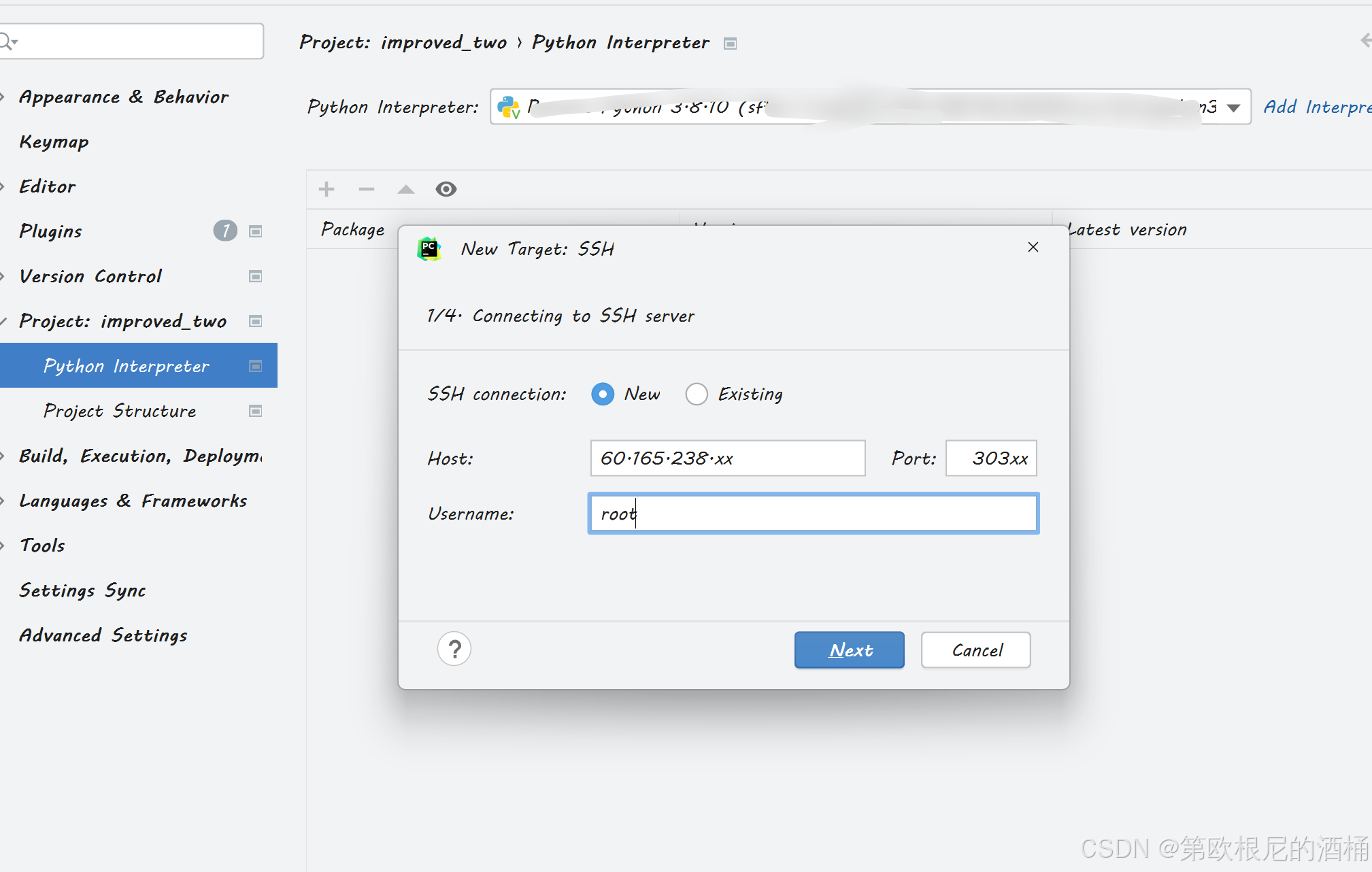
Task: Click the Package column header
Action: click(x=353, y=229)
